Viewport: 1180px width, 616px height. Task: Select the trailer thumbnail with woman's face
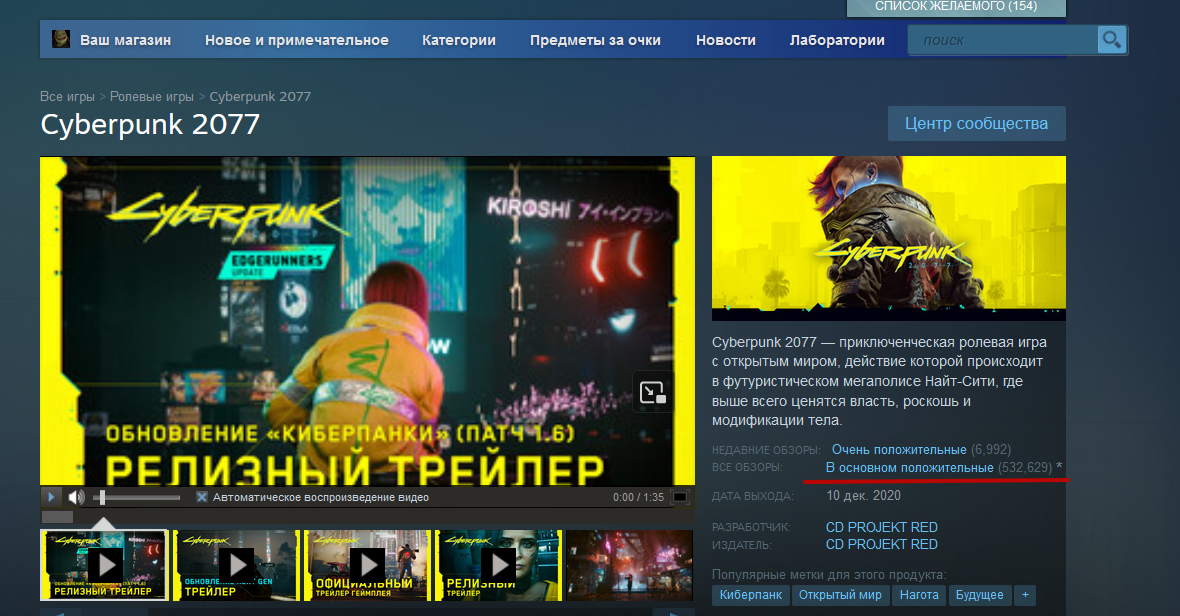point(499,565)
